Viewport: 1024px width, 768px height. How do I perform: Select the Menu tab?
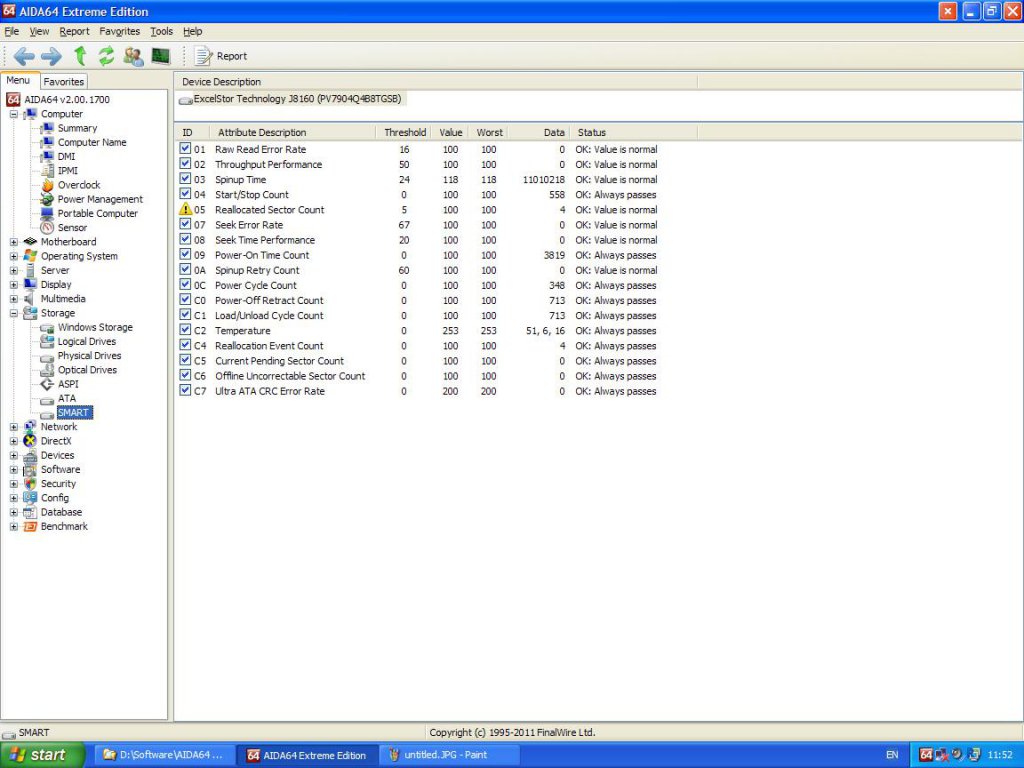(x=18, y=80)
